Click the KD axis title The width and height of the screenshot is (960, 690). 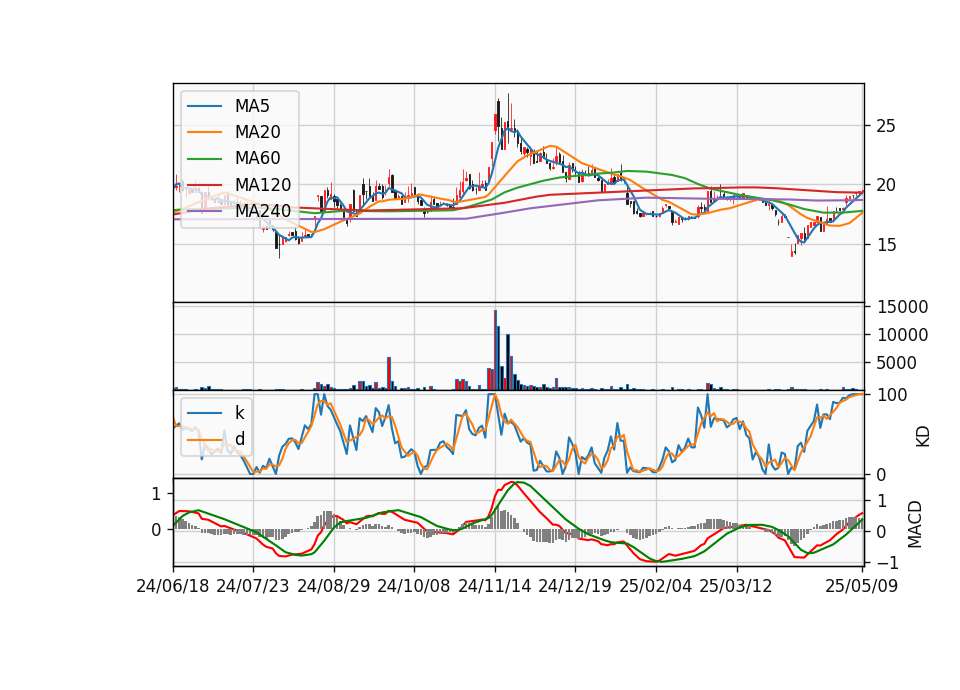tap(923, 437)
